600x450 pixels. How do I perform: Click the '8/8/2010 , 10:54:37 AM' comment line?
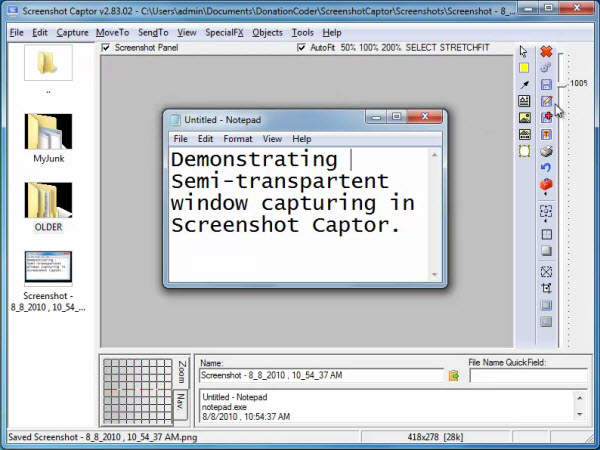point(246,416)
